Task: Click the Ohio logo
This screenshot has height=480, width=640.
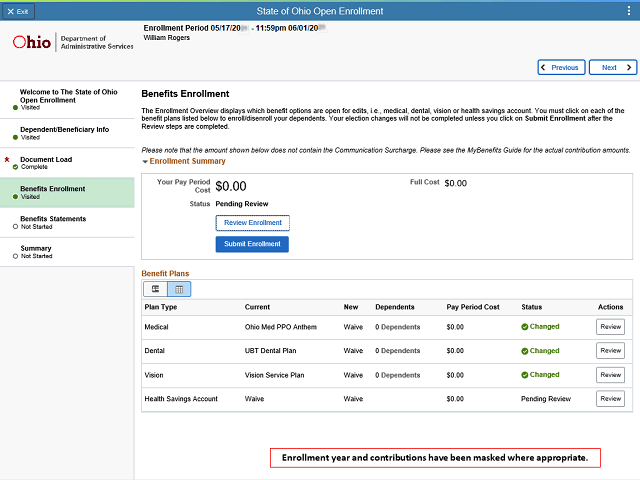Action: click(32, 42)
